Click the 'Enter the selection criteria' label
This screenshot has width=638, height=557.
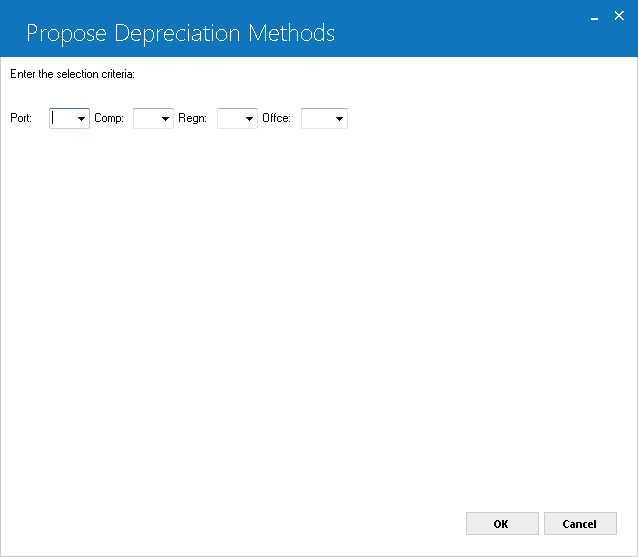coord(72,74)
